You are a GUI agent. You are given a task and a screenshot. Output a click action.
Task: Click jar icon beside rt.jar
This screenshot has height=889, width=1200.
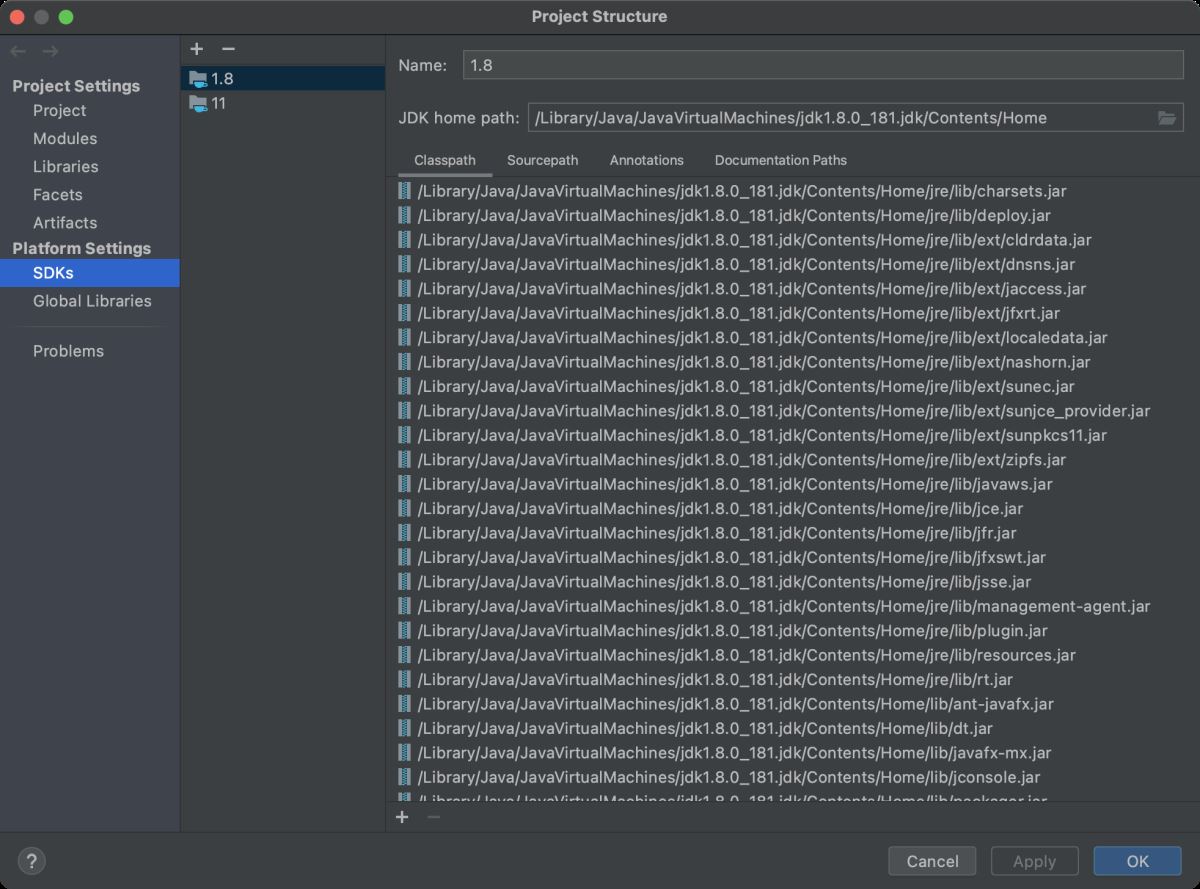click(x=405, y=680)
